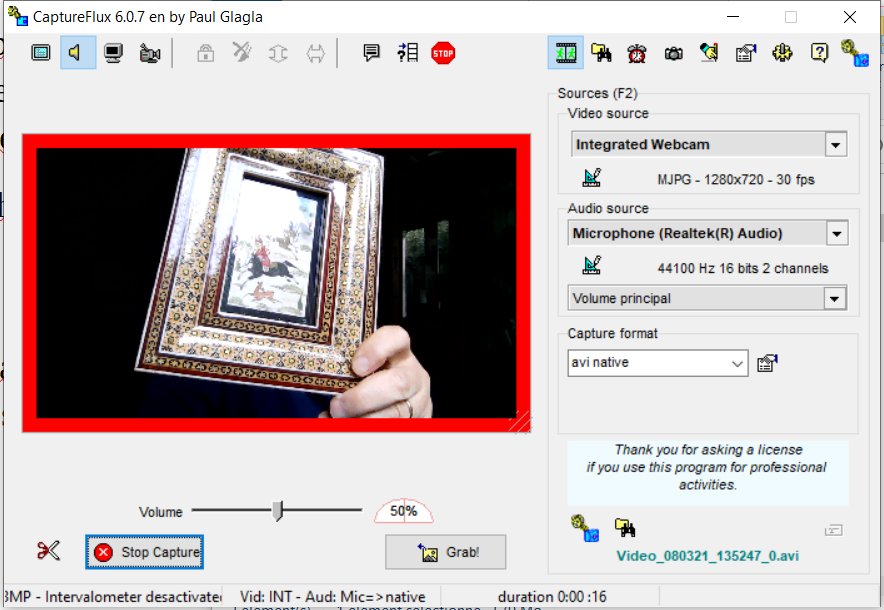Open the gear settings icon
Image resolution: width=884 pixels, height=610 pixels.
(x=783, y=53)
